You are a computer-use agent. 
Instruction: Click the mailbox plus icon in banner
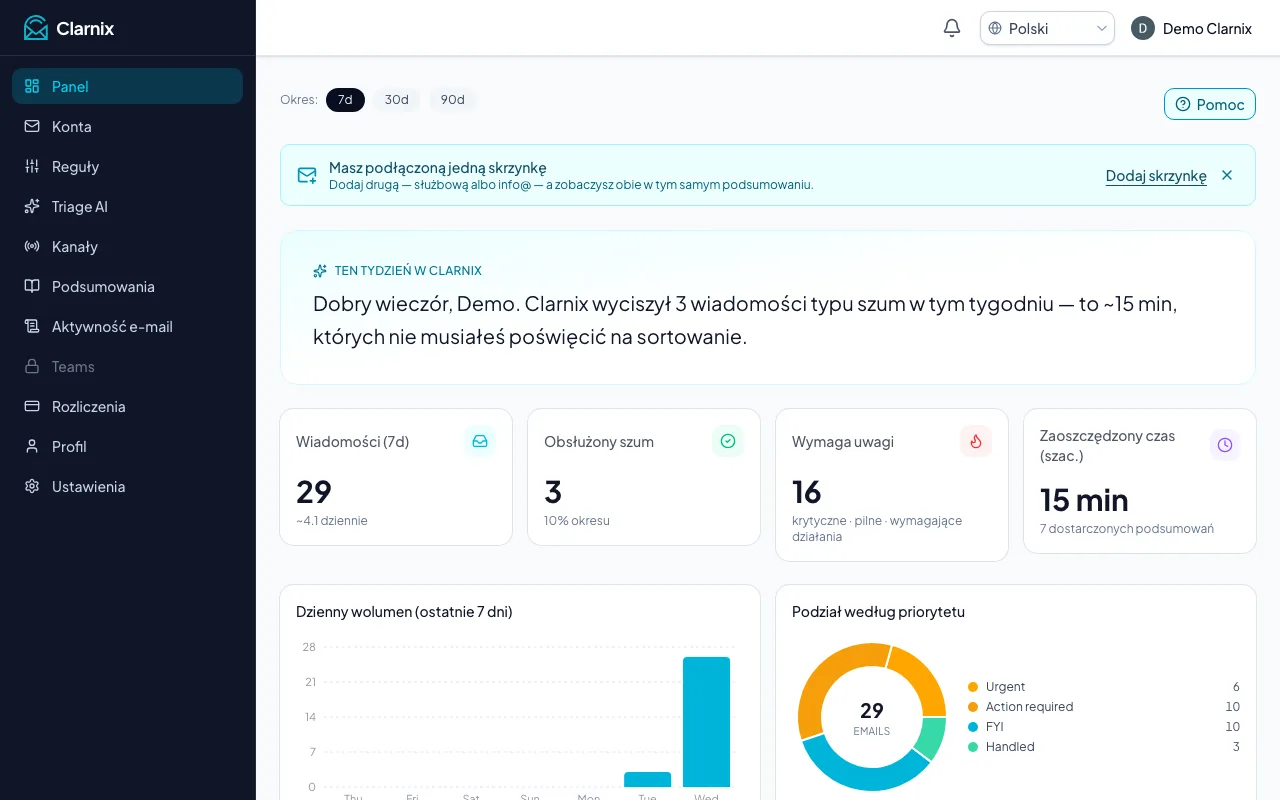(307, 175)
